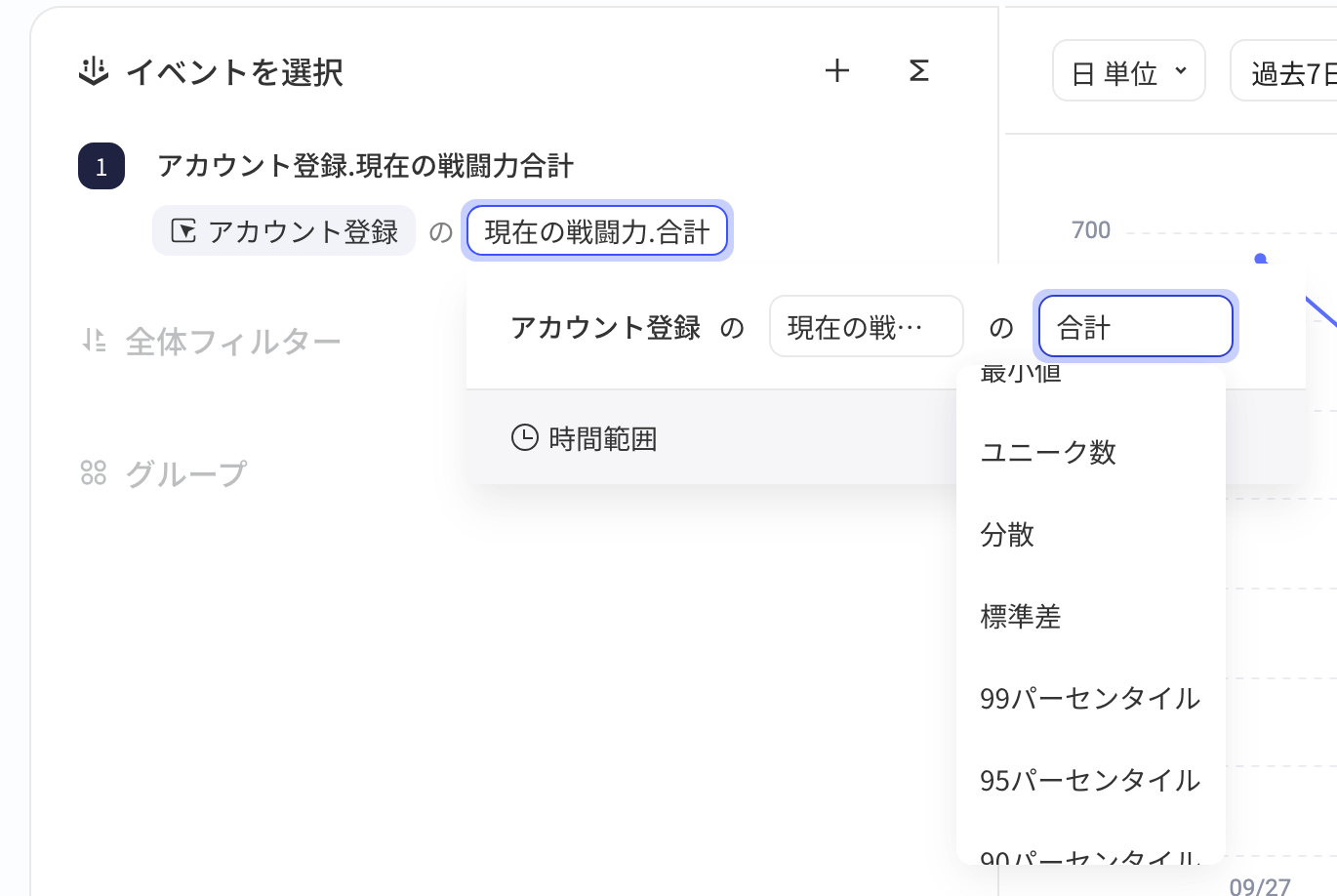The width and height of the screenshot is (1337, 896).
Task: Click the event select icon beside イベントを選択
Action: click(93, 72)
